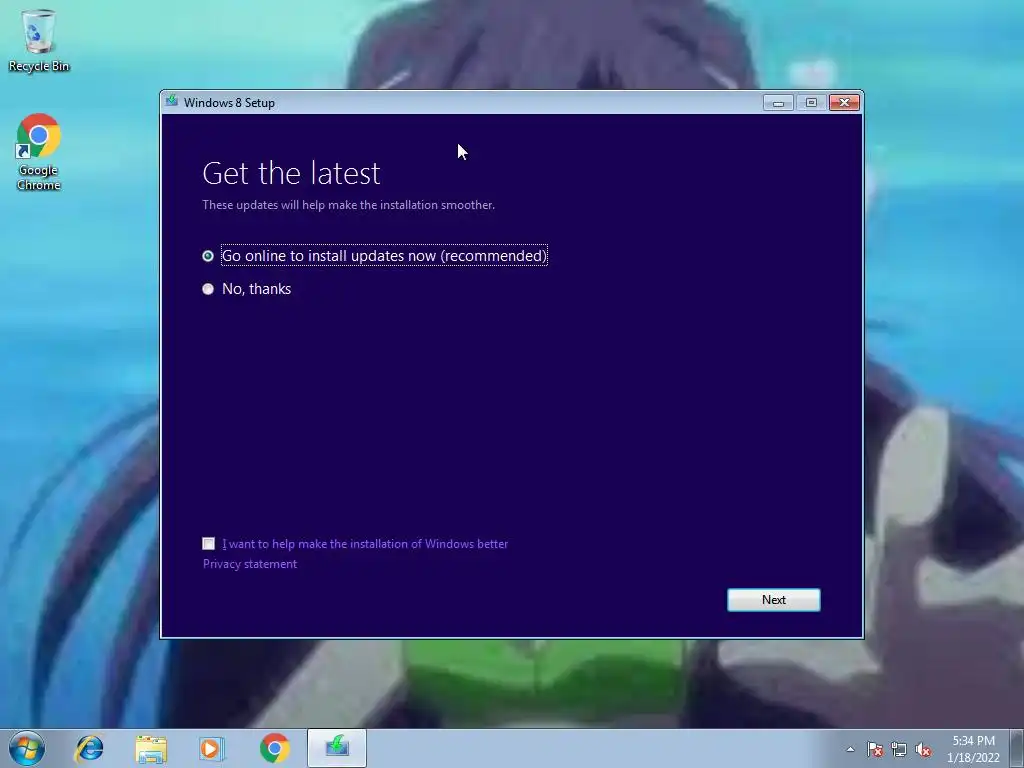Open Windows Media Player from taskbar
This screenshot has width=1024, height=768.
pyautogui.click(x=212, y=748)
